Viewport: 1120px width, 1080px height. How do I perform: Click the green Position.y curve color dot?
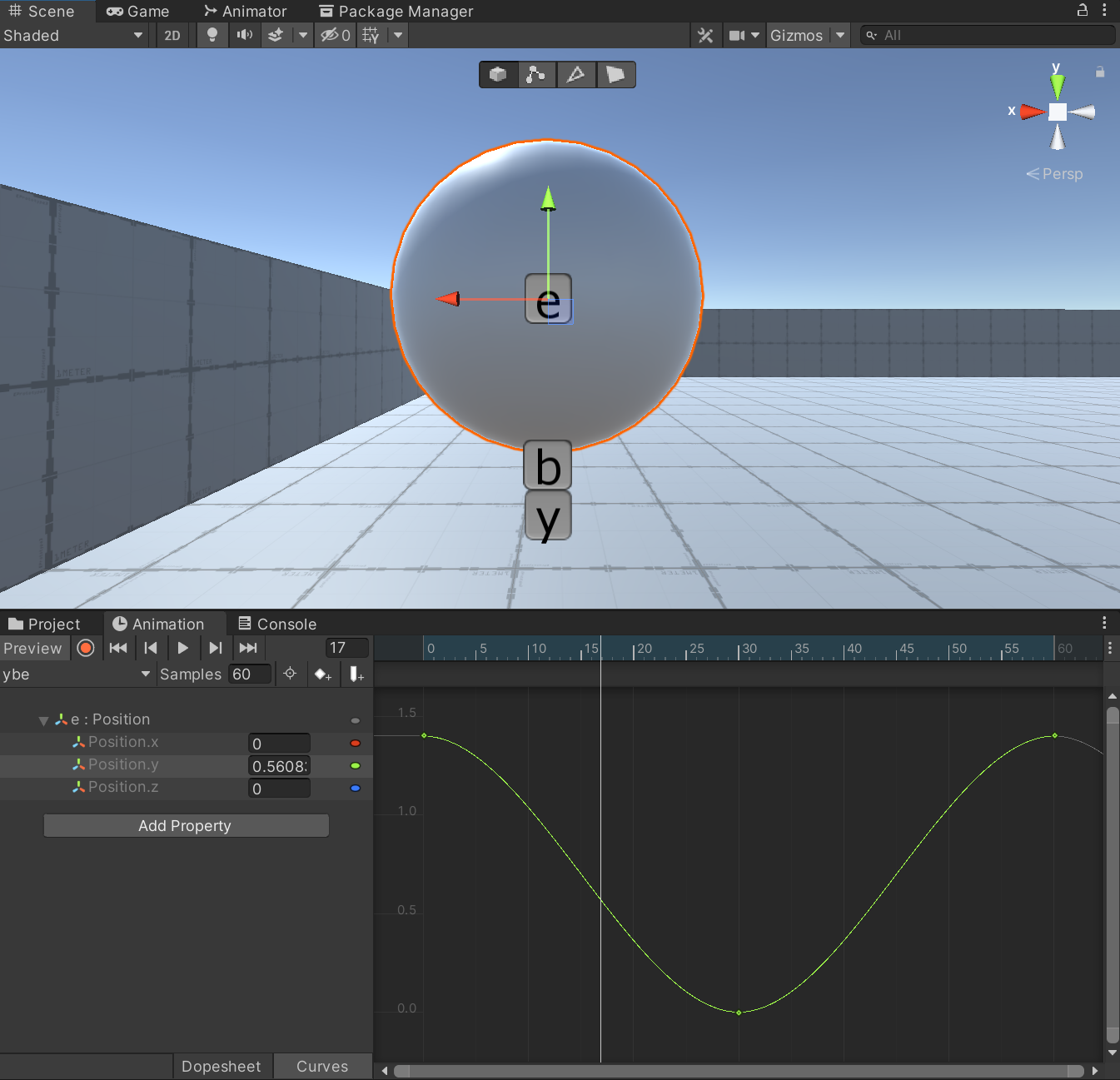point(356,765)
